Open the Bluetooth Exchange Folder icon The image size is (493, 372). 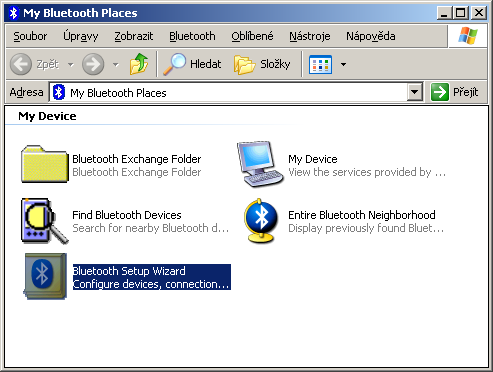pyautogui.click(x=45, y=164)
